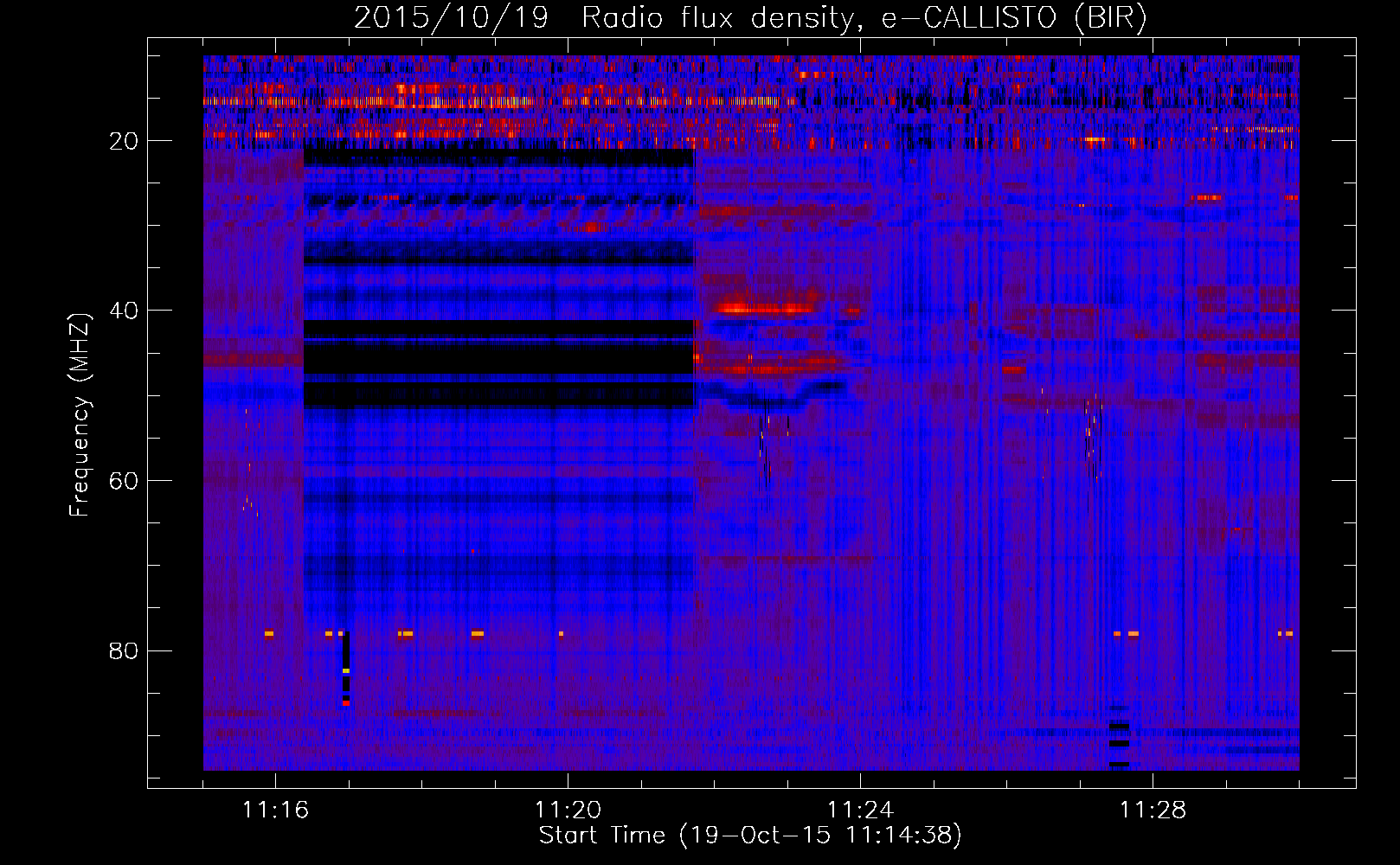Viewport: 1400px width, 865px height.
Task: Click the "Frequency (MHZ)" axis label
Action: click(x=80, y=415)
